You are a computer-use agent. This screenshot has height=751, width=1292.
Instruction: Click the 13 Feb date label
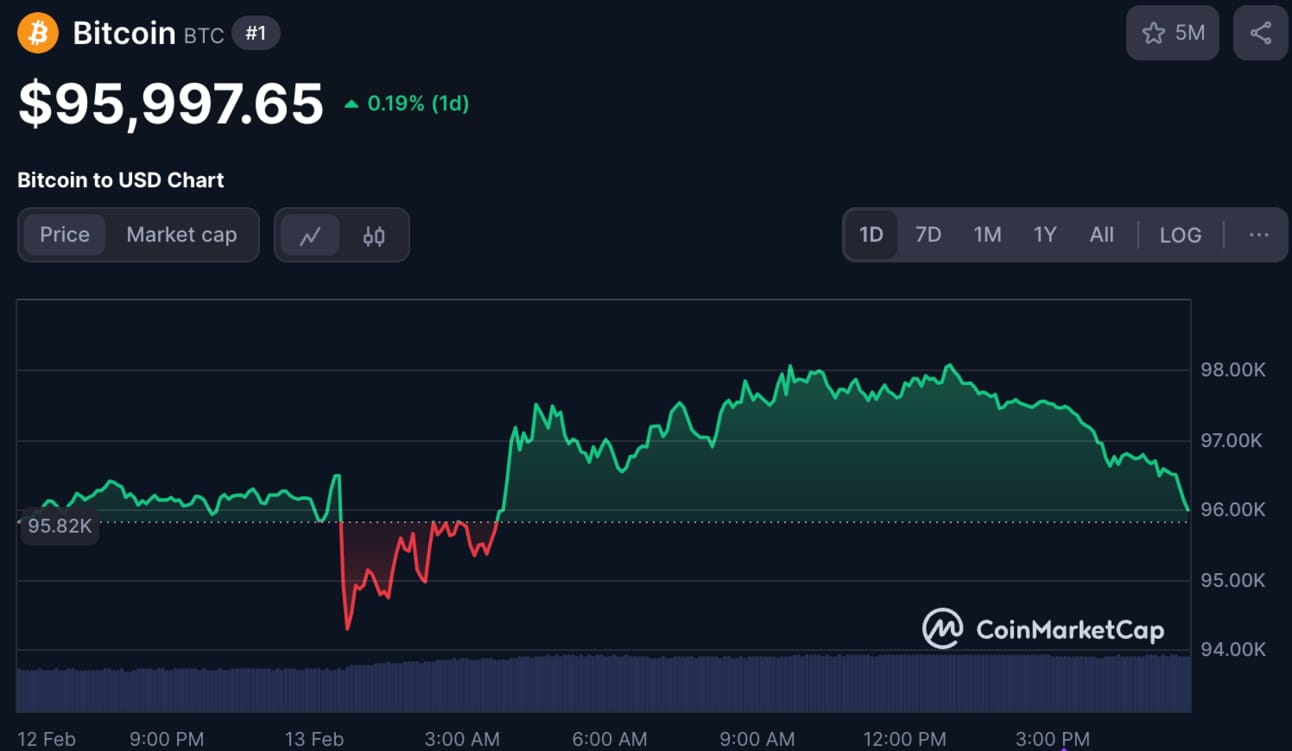(x=314, y=740)
